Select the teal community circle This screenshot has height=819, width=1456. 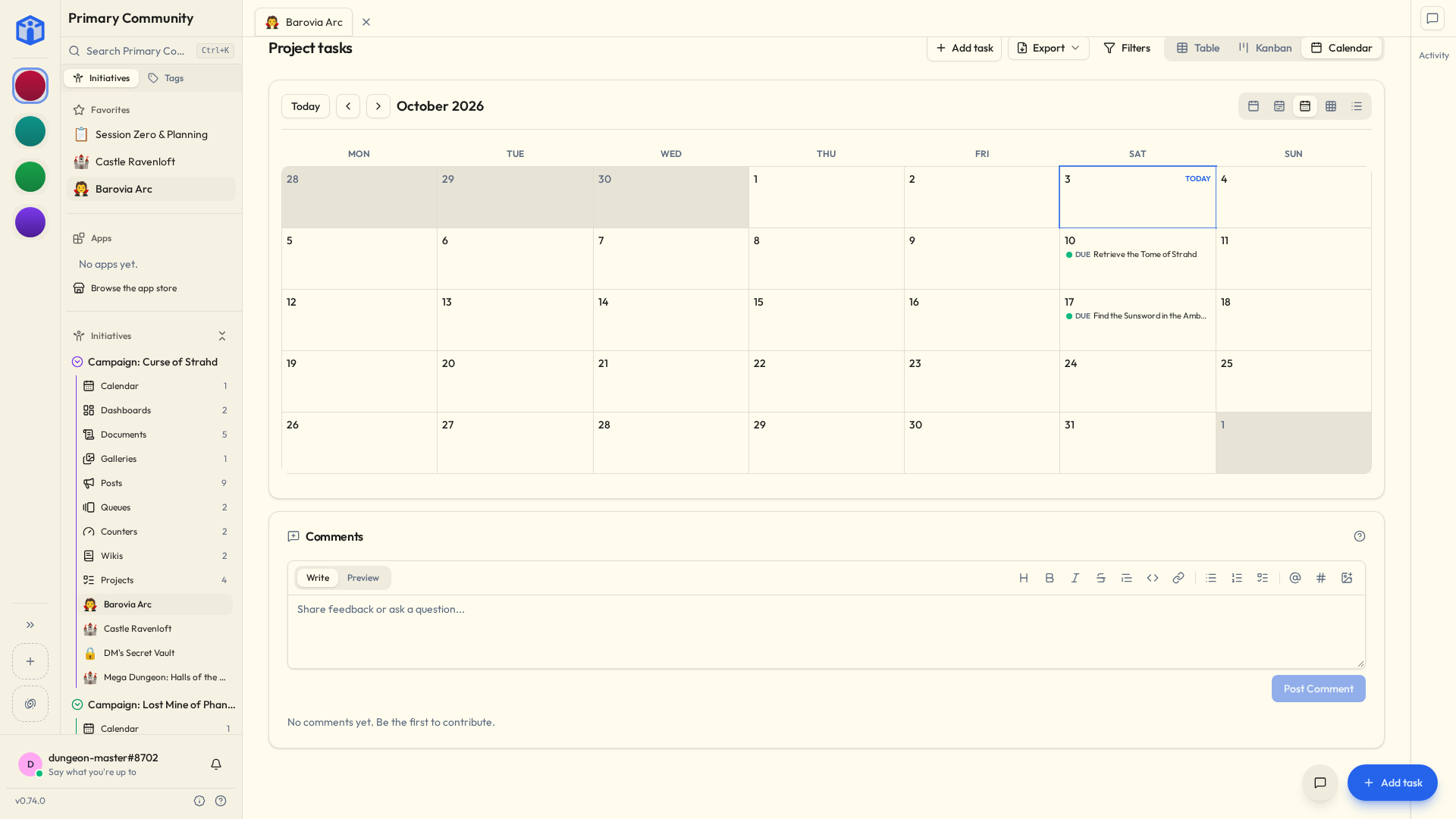tap(30, 131)
